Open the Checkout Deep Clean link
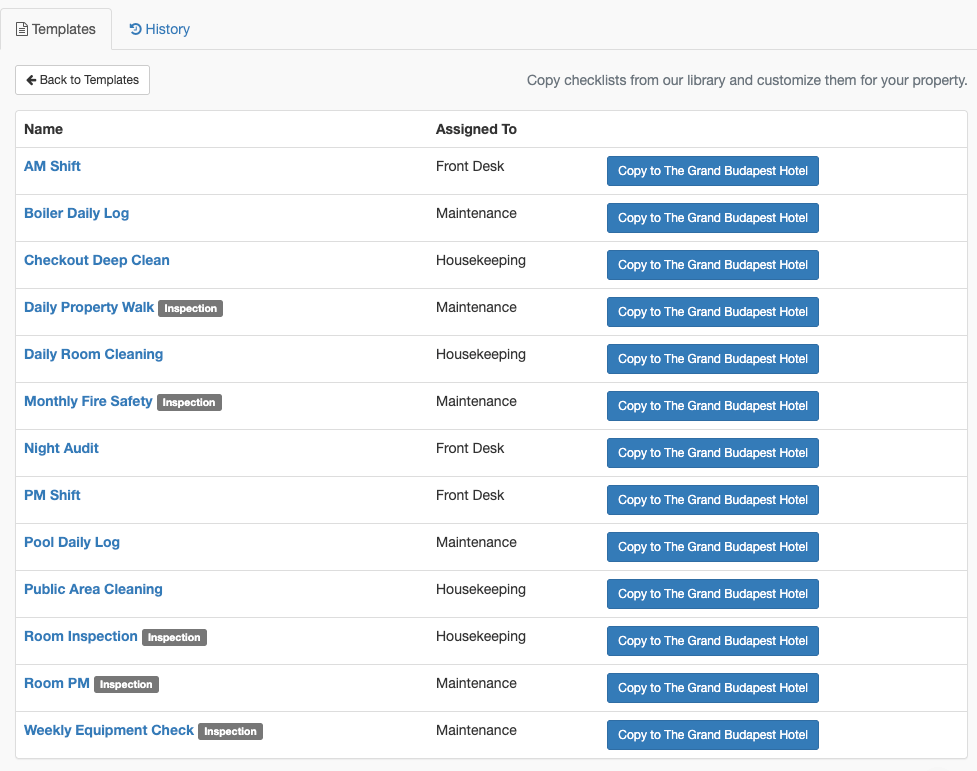 click(x=97, y=260)
